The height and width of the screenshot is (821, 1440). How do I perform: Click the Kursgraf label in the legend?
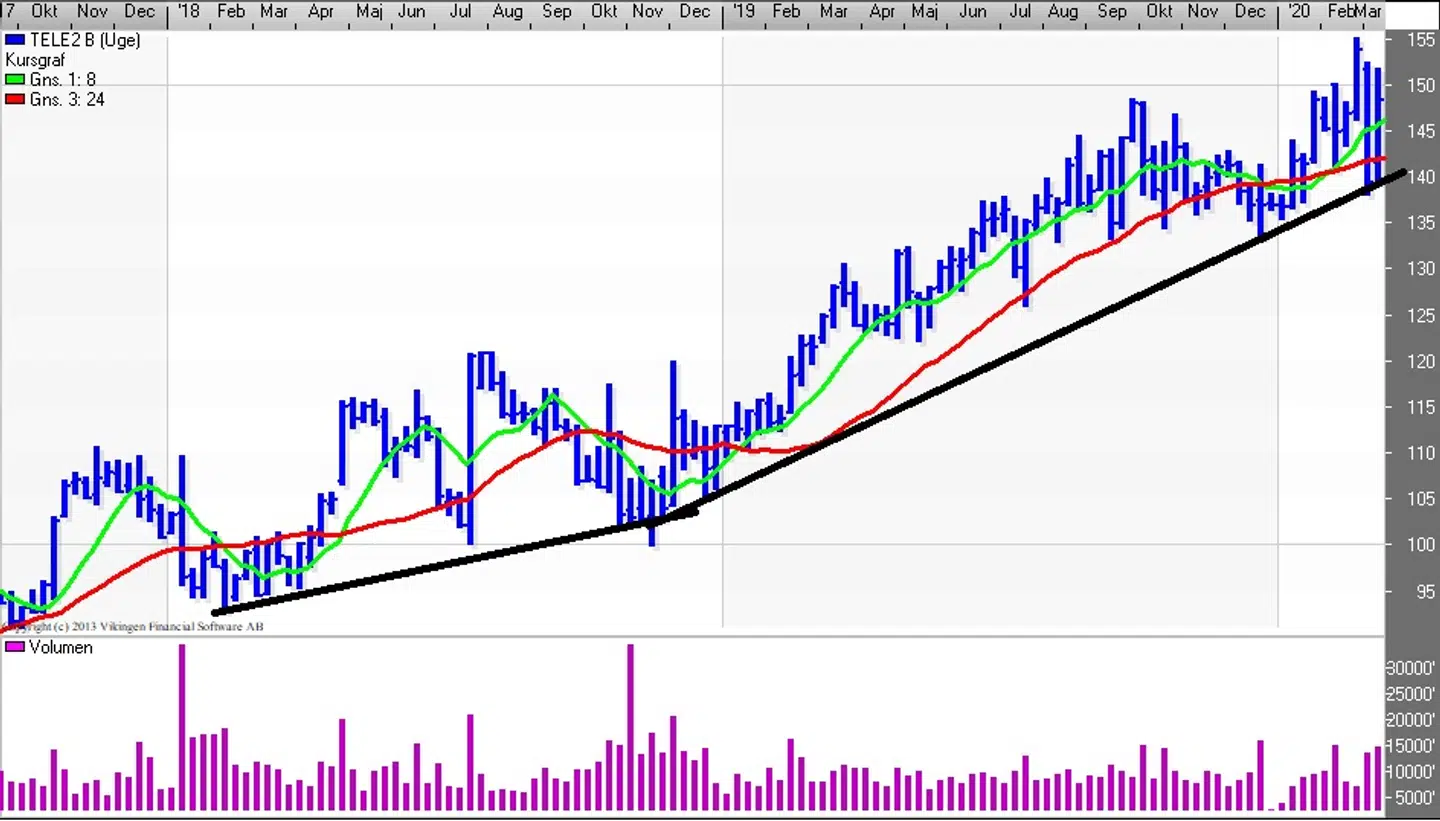coord(35,60)
